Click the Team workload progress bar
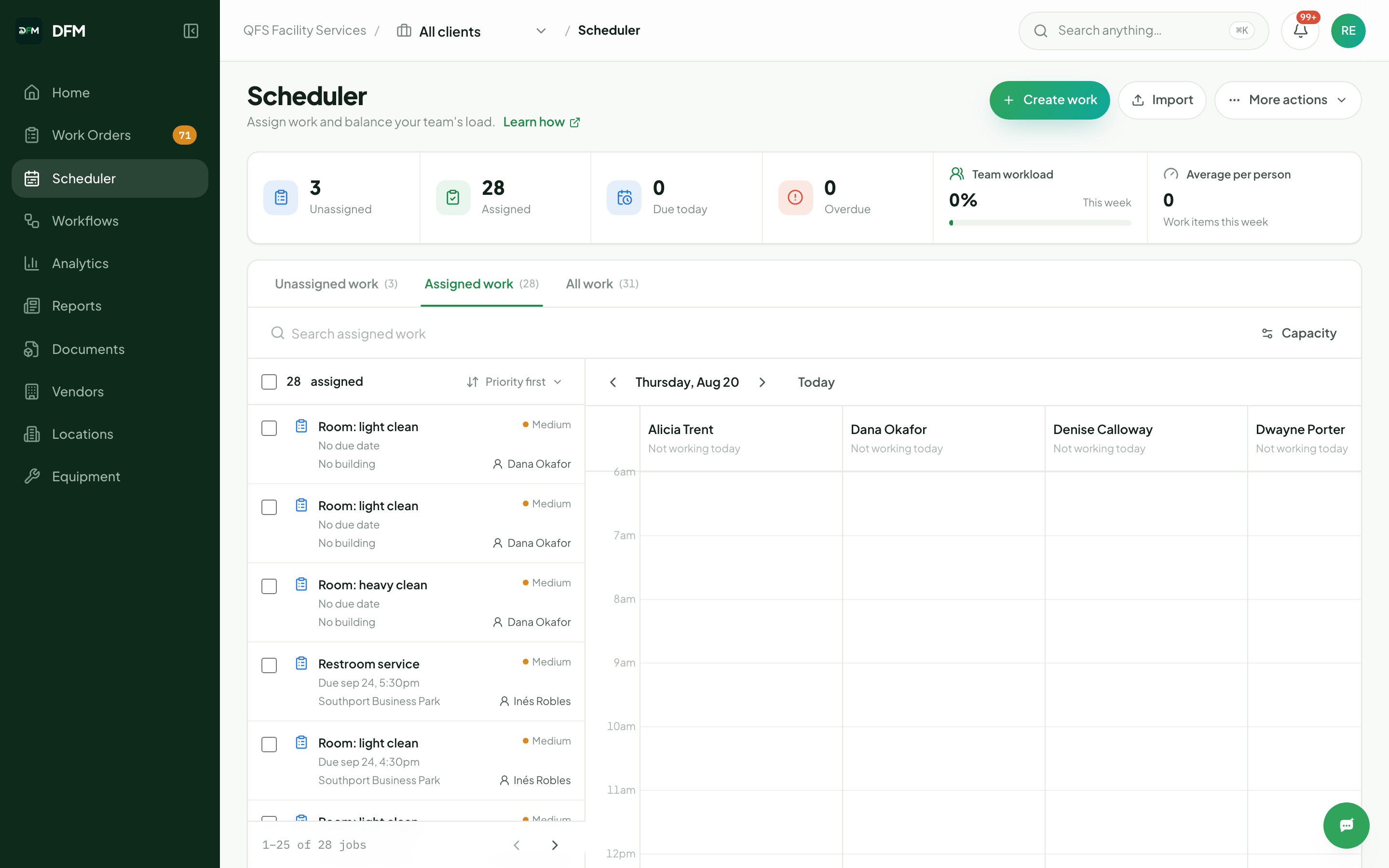1389x868 pixels. tap(1039, 223)
